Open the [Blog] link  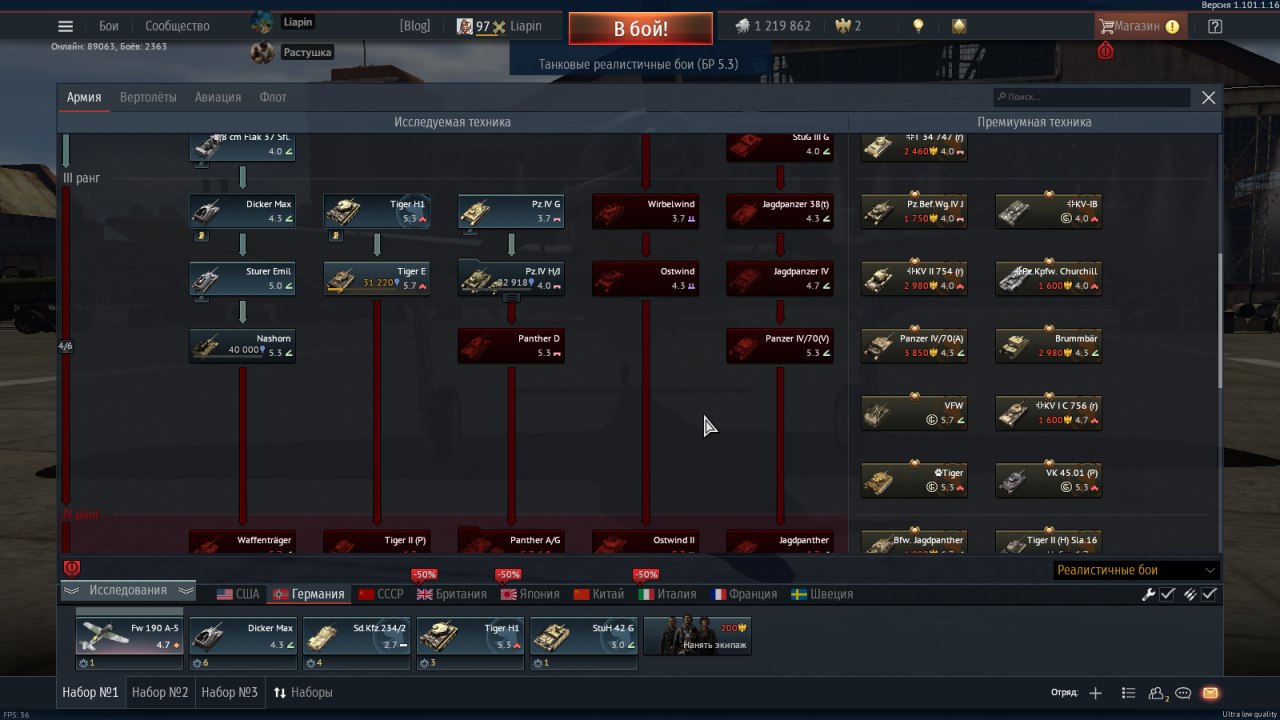(414, 26)
